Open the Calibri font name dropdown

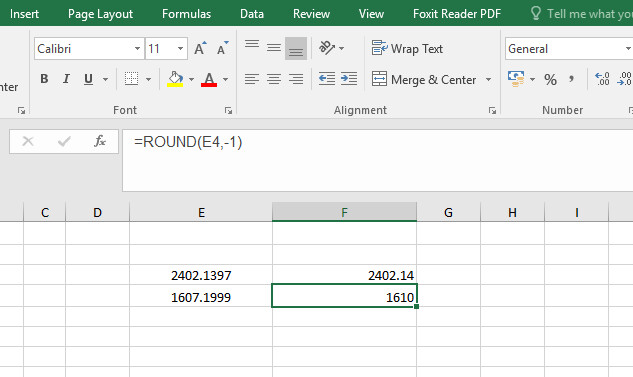coord(137,49)
